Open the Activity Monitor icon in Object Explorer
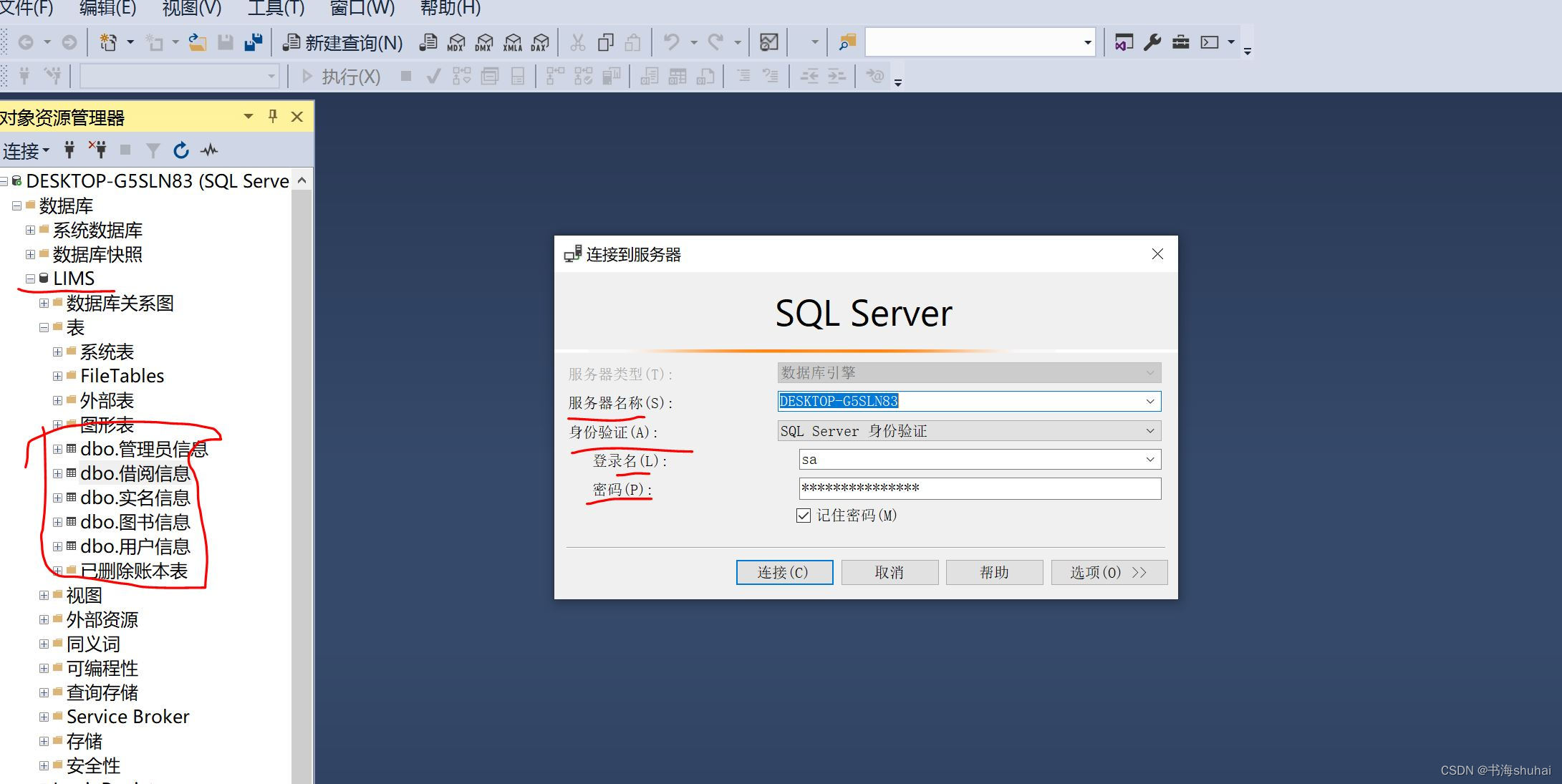 209,150
